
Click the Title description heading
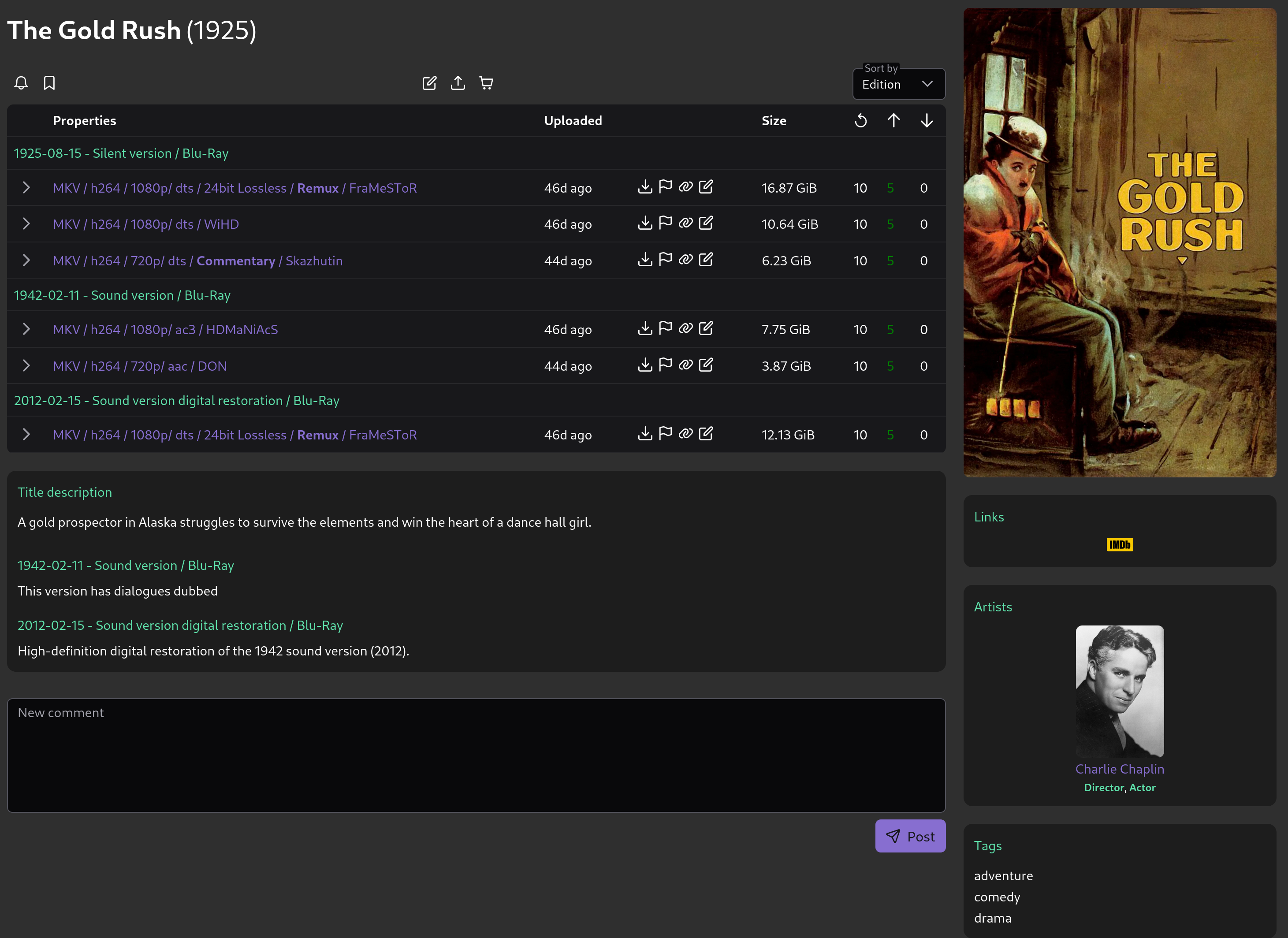click(65, 492)
